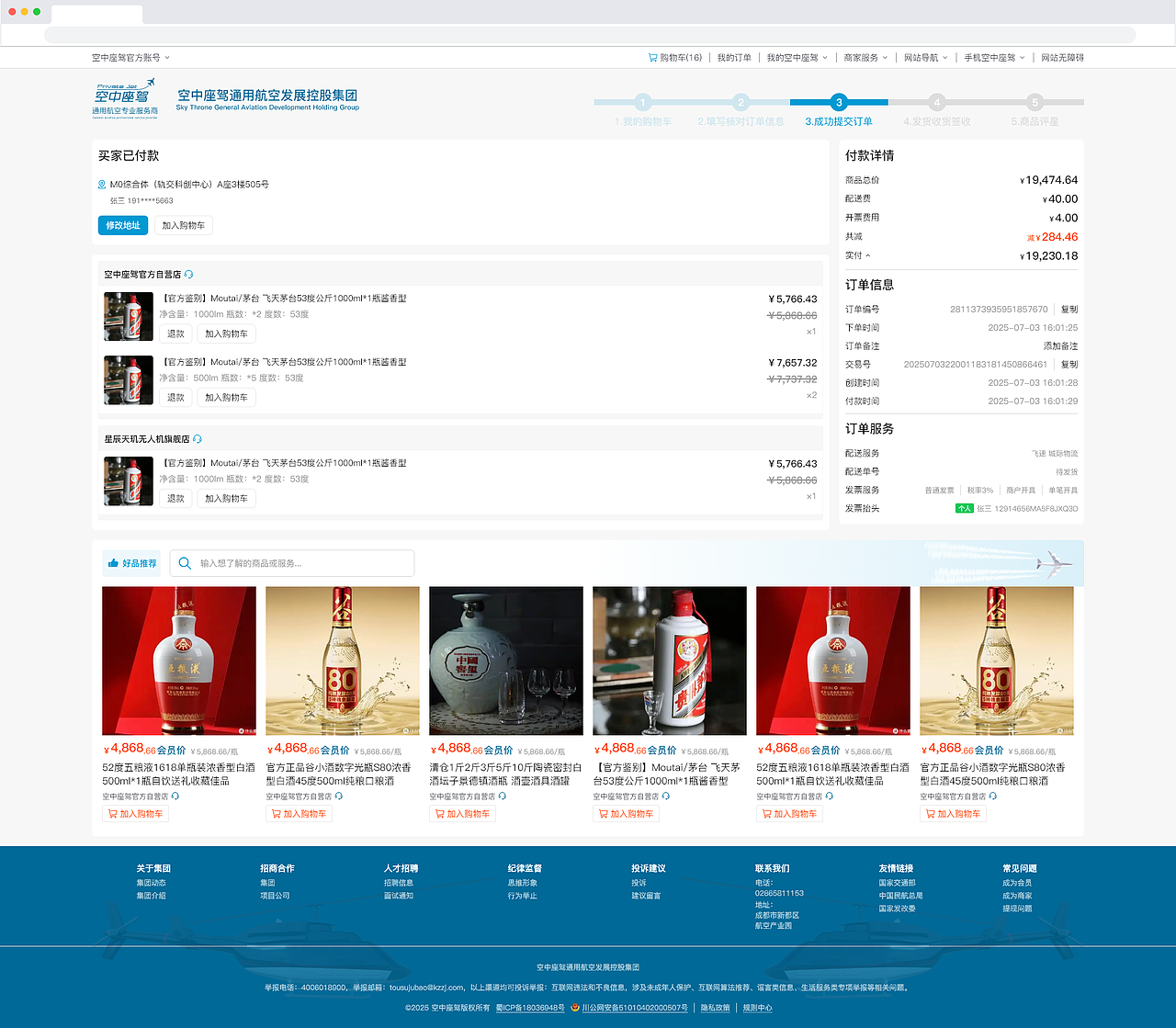The height and width of the screenshot is (1028, 1176).
Task: Click the discount amount ¥284.46
Action: click(1053, 237)
